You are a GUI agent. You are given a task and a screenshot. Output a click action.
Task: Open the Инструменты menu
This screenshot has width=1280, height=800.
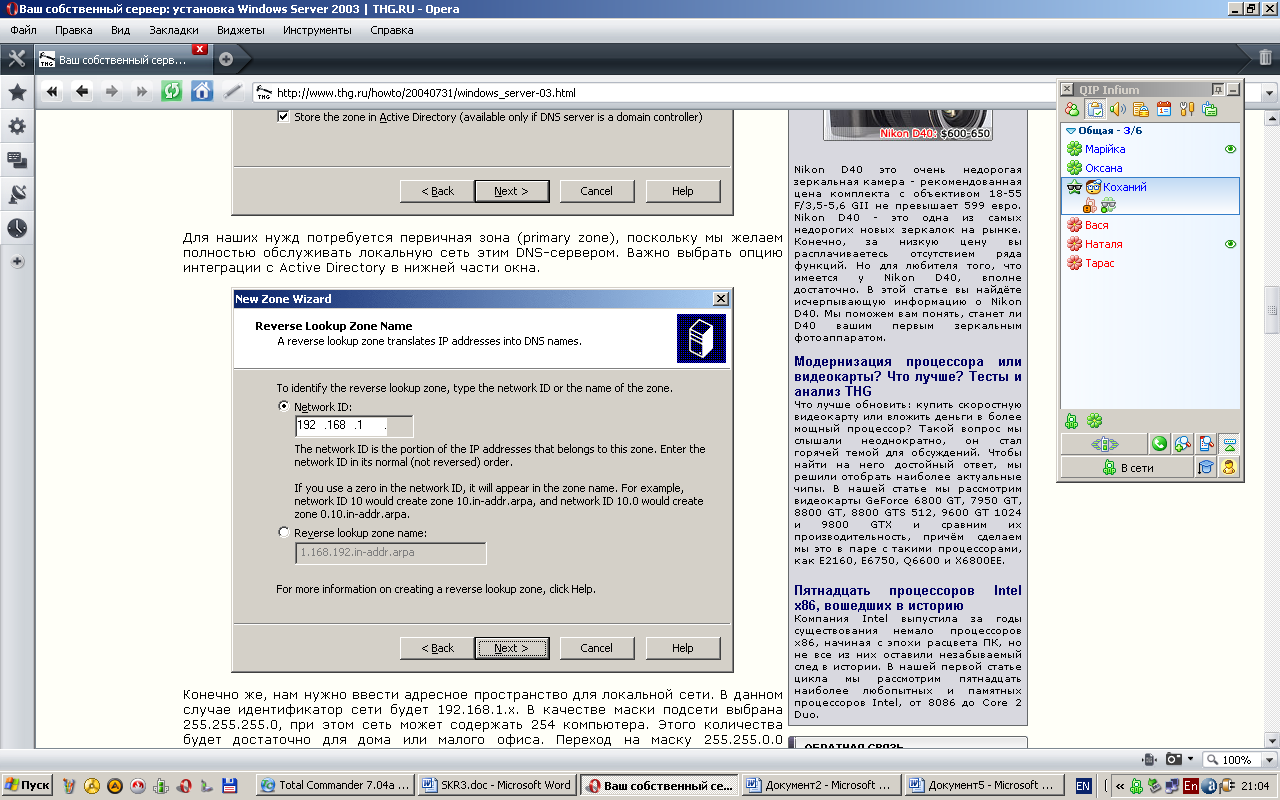317,30
